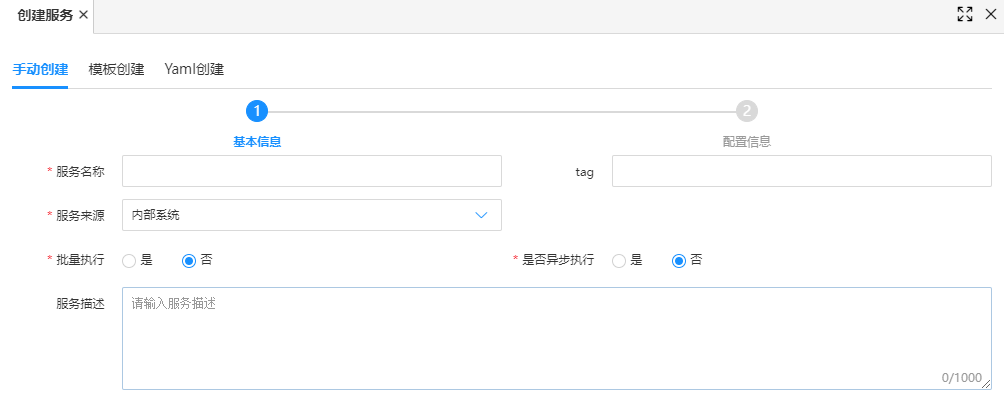The width and height of the screenshot is (1004, 401).
Task: Select 是 for 批量执行
Action: coord(129,261)
